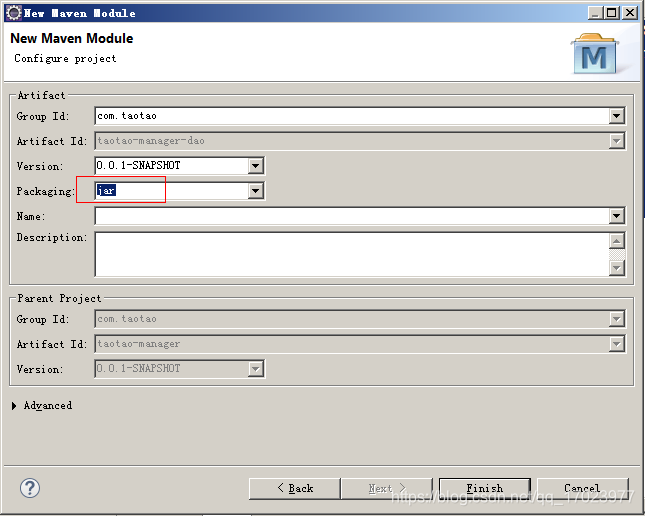Click the help question mark icon

[30, 488]
